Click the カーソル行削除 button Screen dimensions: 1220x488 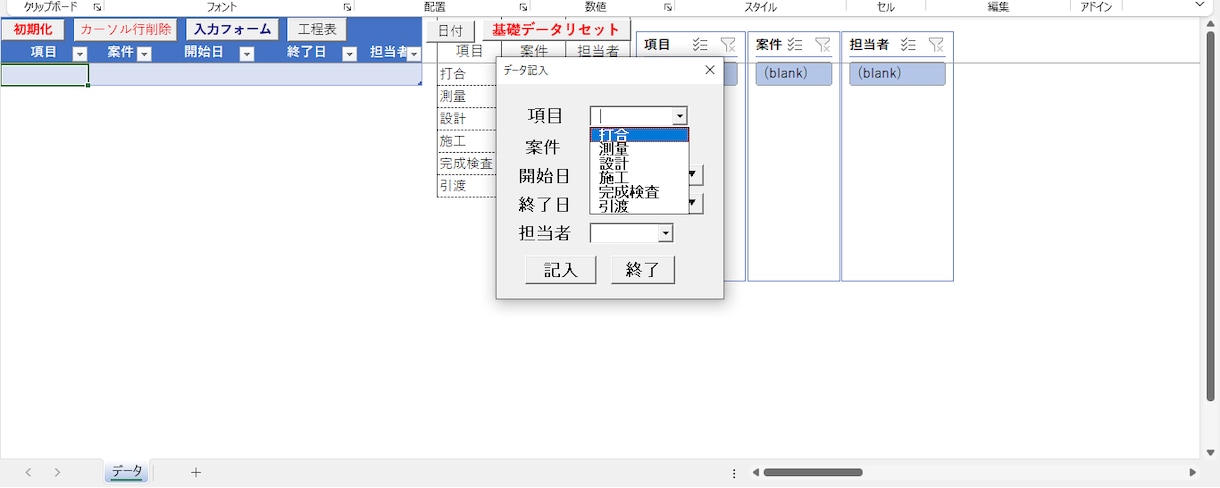(126, 30)
